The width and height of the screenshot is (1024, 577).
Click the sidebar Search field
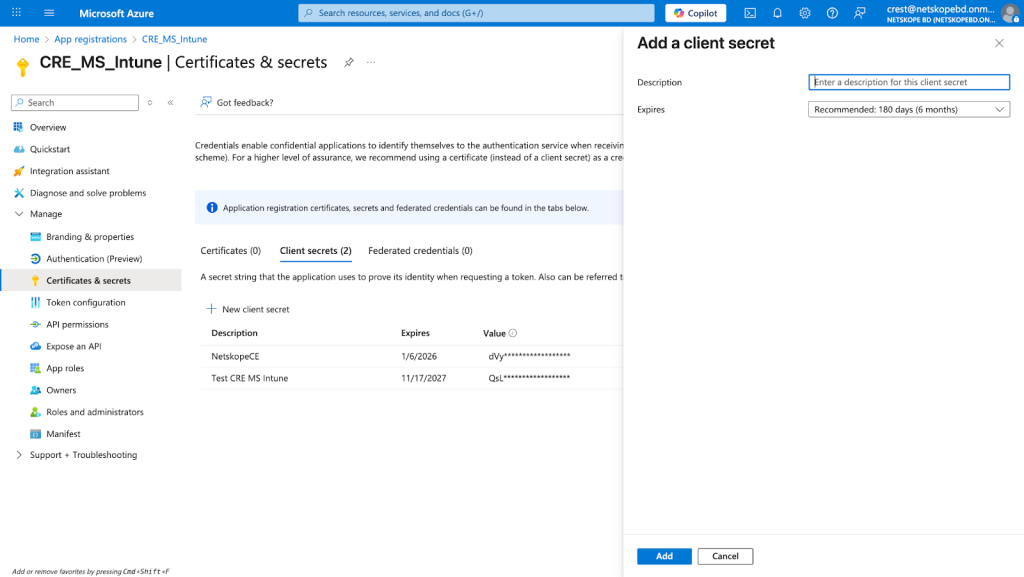click(75, 102)
